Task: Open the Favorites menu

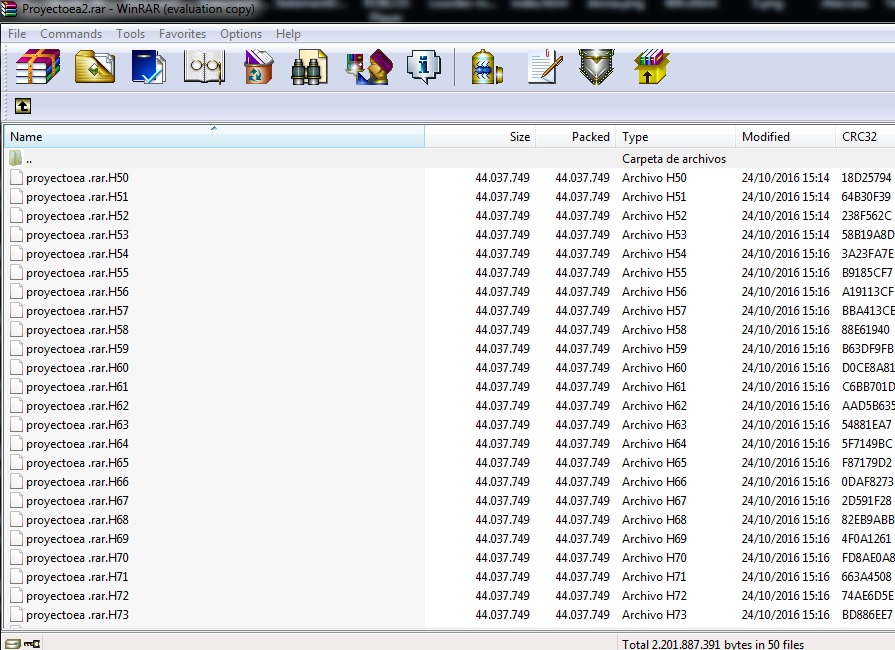Action: coord(182,34)
